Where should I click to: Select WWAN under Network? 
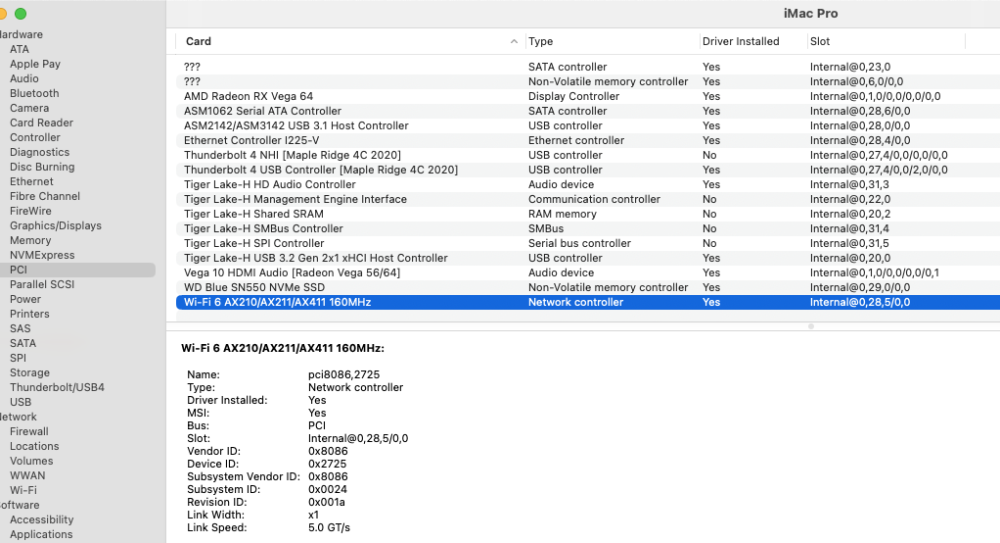(27, 475)
